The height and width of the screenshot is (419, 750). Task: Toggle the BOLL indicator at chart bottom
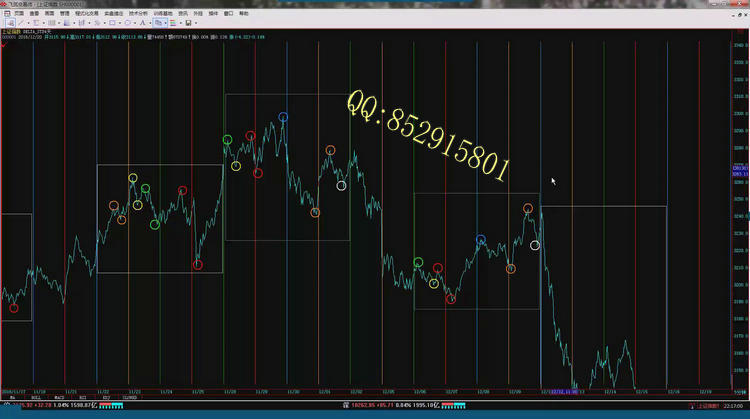[x=35, y=397]
